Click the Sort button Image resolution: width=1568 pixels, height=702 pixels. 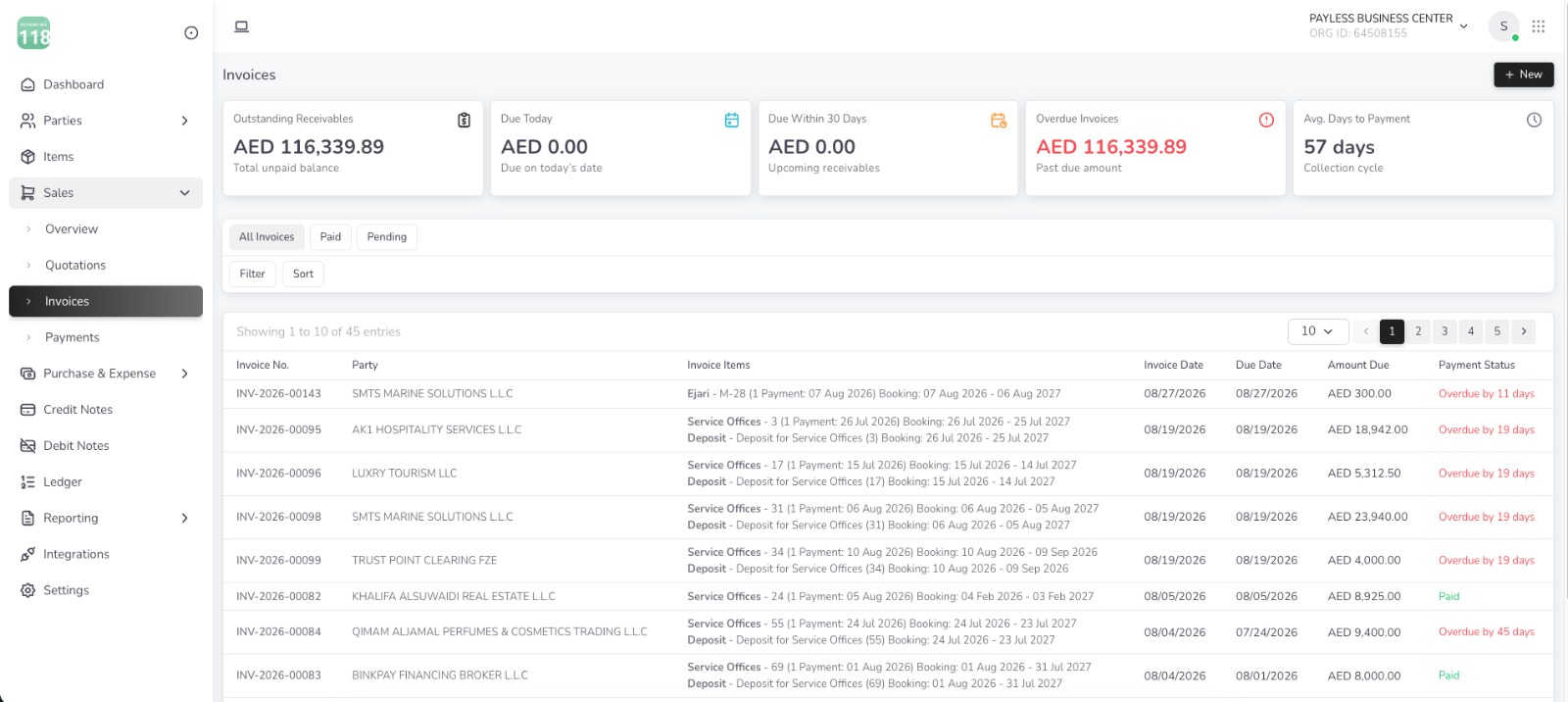tap(303, 275)
